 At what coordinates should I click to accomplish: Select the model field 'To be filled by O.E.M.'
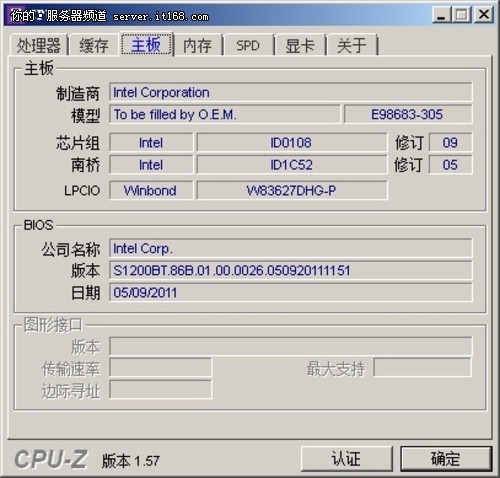pyautogui.click(x=225, y=114)
